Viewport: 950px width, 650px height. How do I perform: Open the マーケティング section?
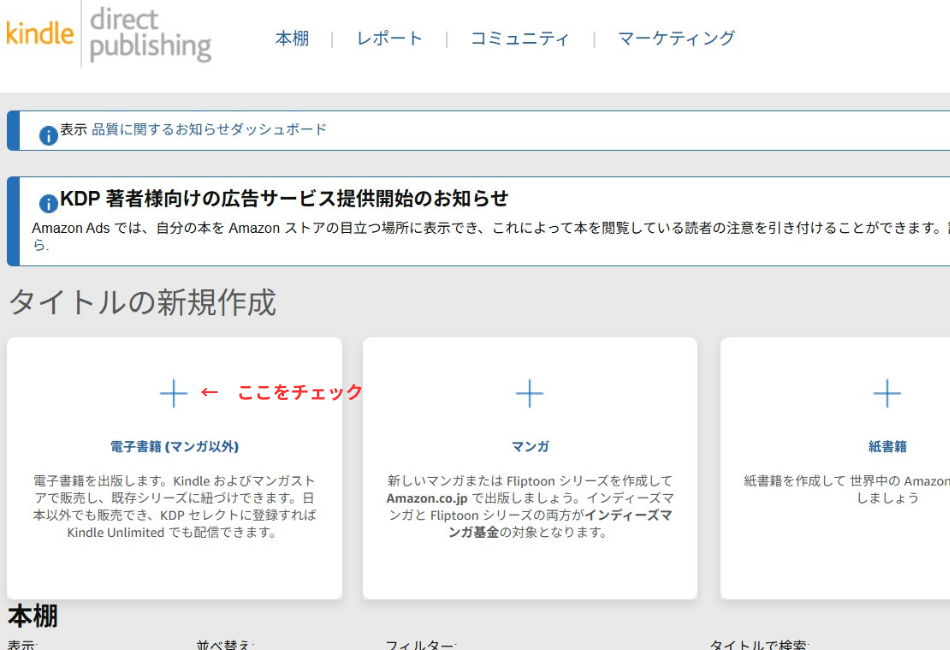[675, 39]
